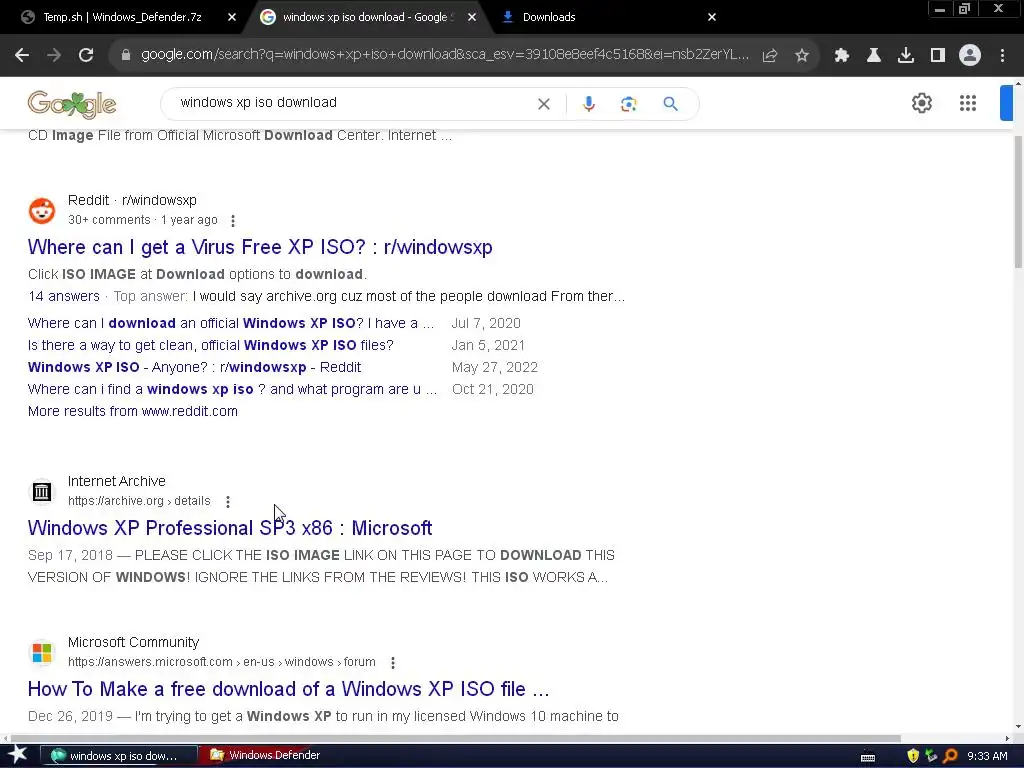Clear the search box with X

(x=543, y=104)
